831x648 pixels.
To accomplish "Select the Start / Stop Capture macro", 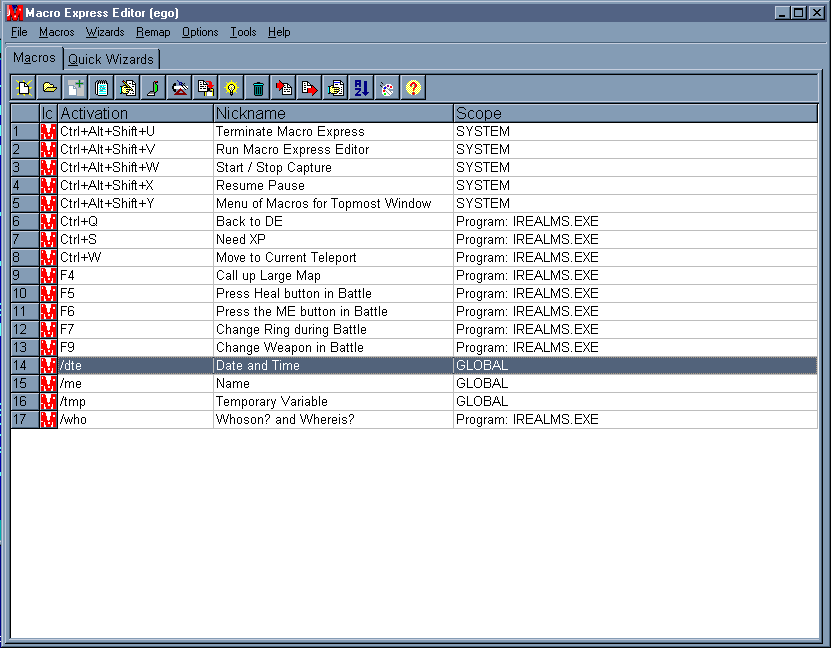I will (333, 167).
